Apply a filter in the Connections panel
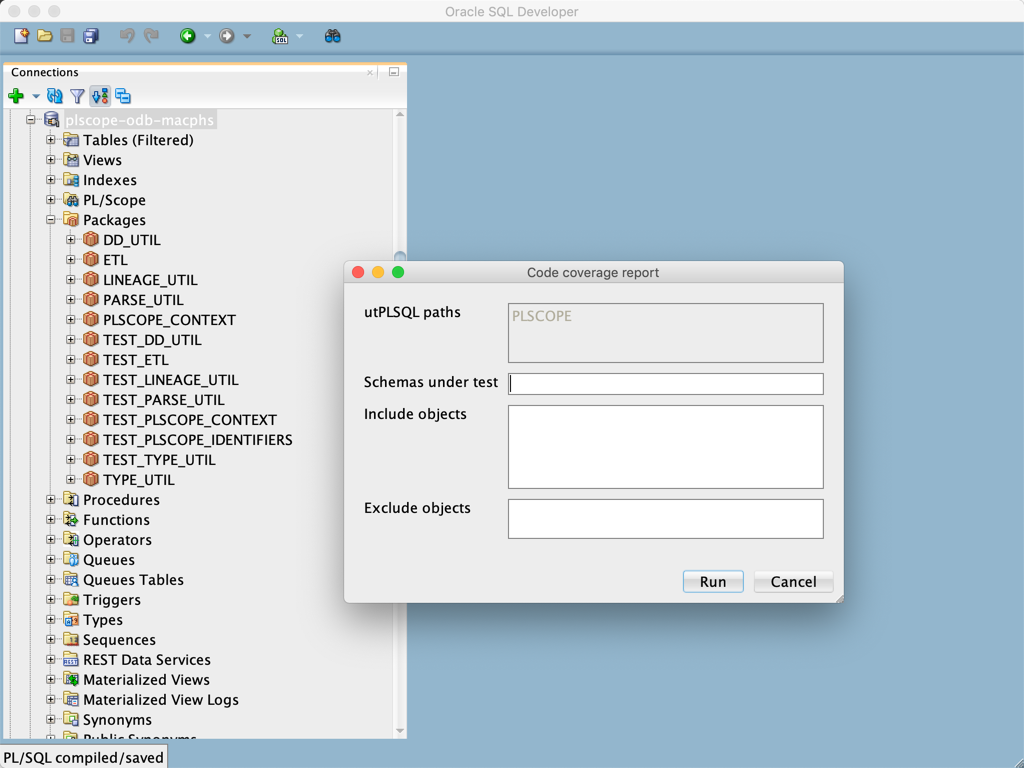The width and height of the screenshot is (1024, 768). pyautogui.click(x=77, y=95)
